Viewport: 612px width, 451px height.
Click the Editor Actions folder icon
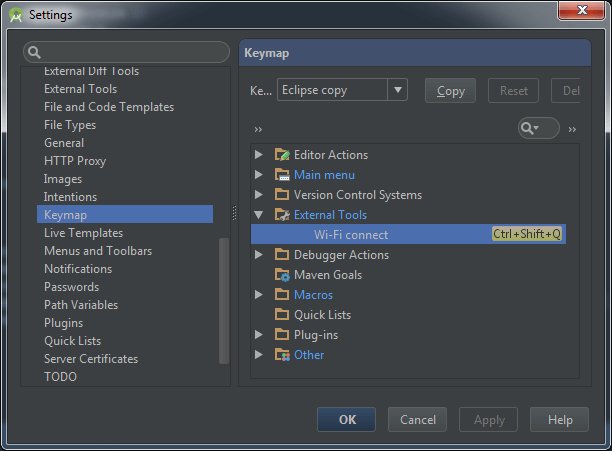click(282, 154)
